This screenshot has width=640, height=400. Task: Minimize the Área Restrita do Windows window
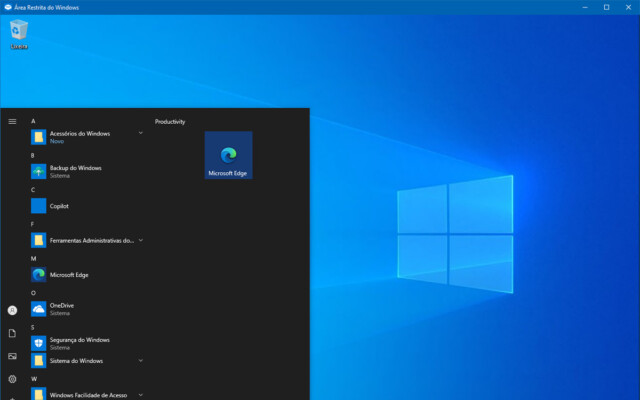pyautogui.click(x=585, y=7)
